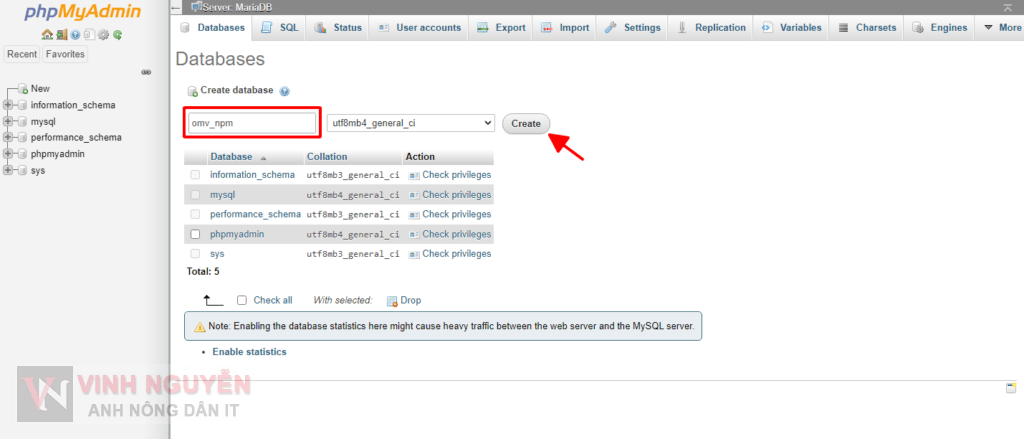Tick the performance_schema row checkbox
The width and height of the screenshot is (1024, 439).
[195, 214]
